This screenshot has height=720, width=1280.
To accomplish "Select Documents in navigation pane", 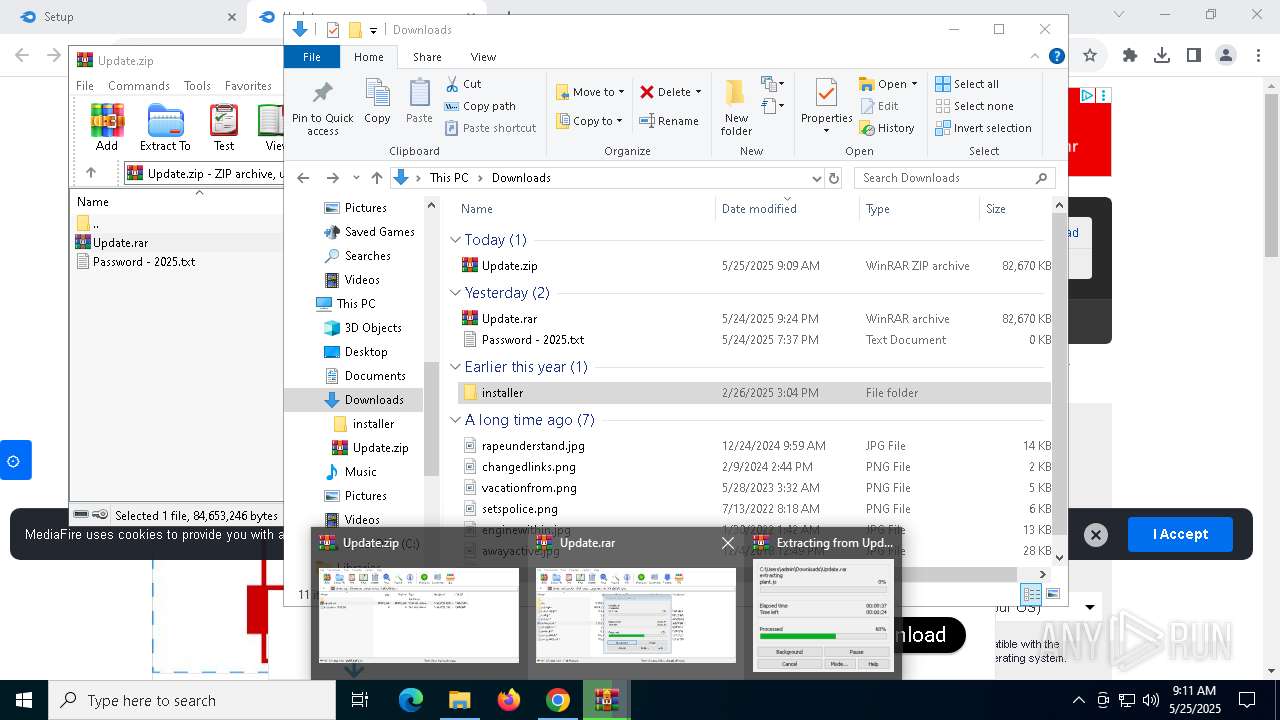I will pos(375,376).
